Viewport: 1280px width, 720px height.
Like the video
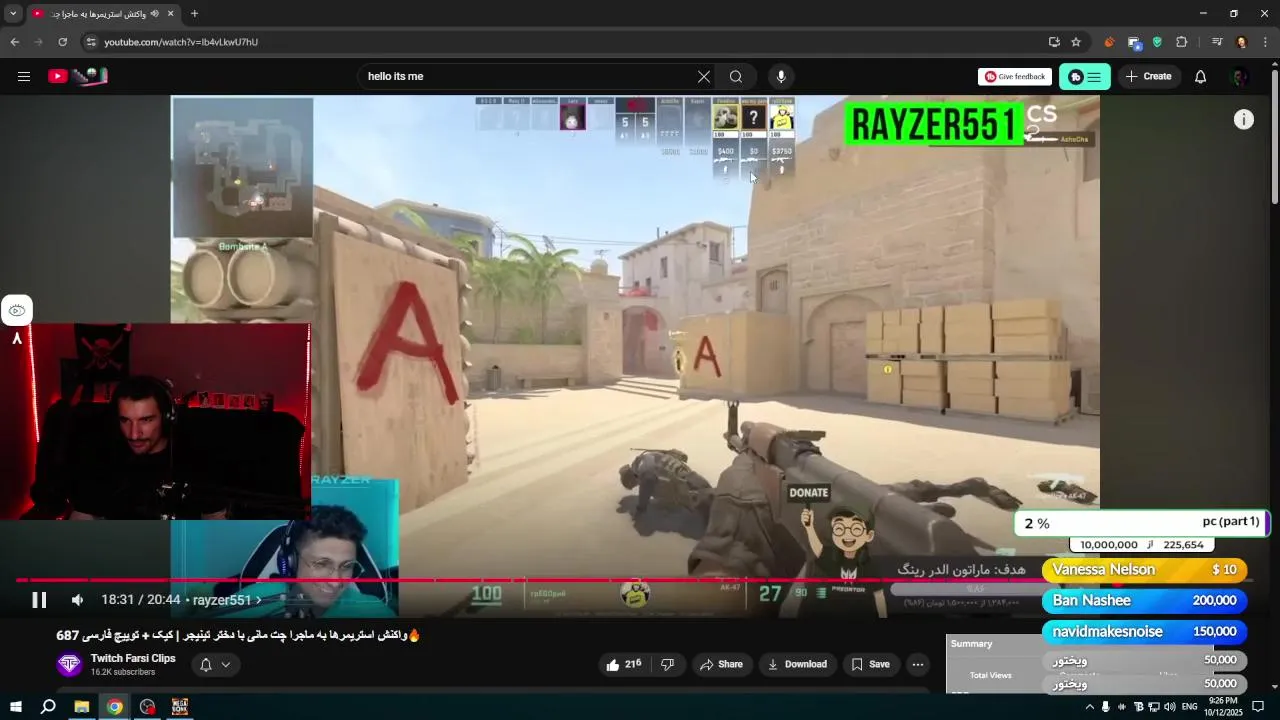click(624, 664)
